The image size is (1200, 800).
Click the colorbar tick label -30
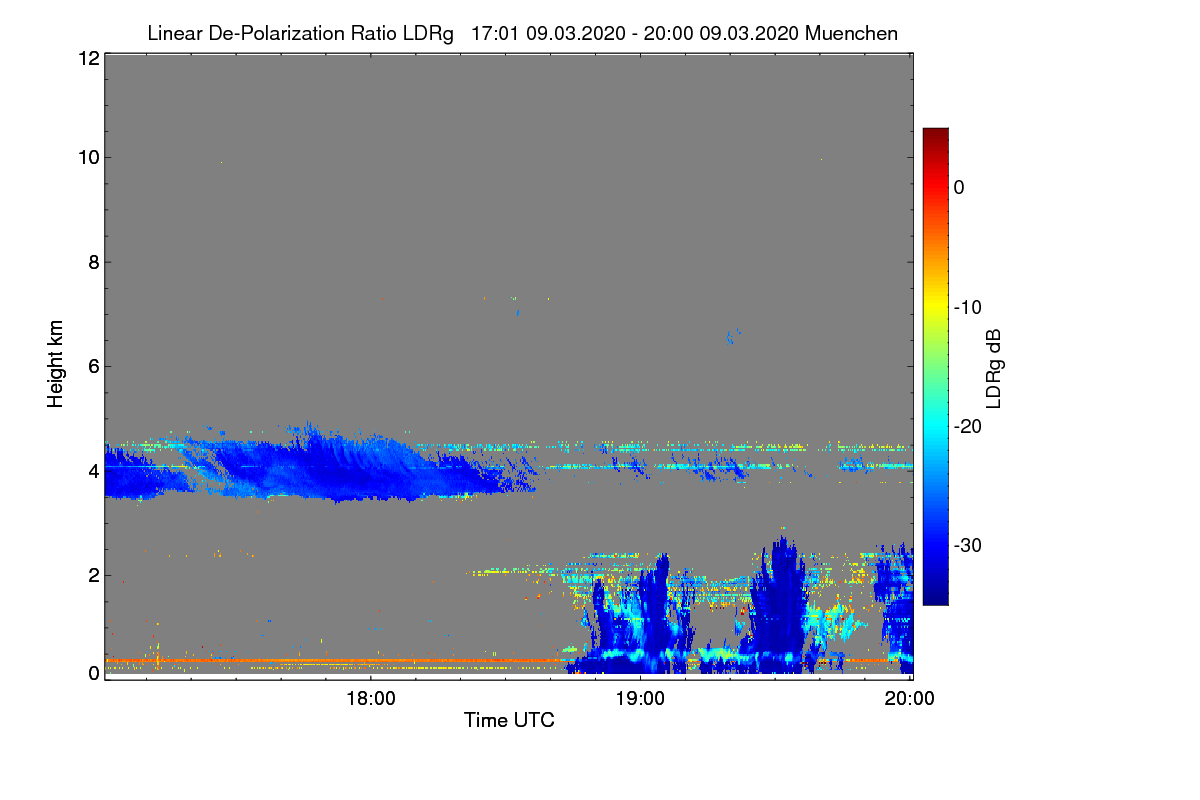967,546
